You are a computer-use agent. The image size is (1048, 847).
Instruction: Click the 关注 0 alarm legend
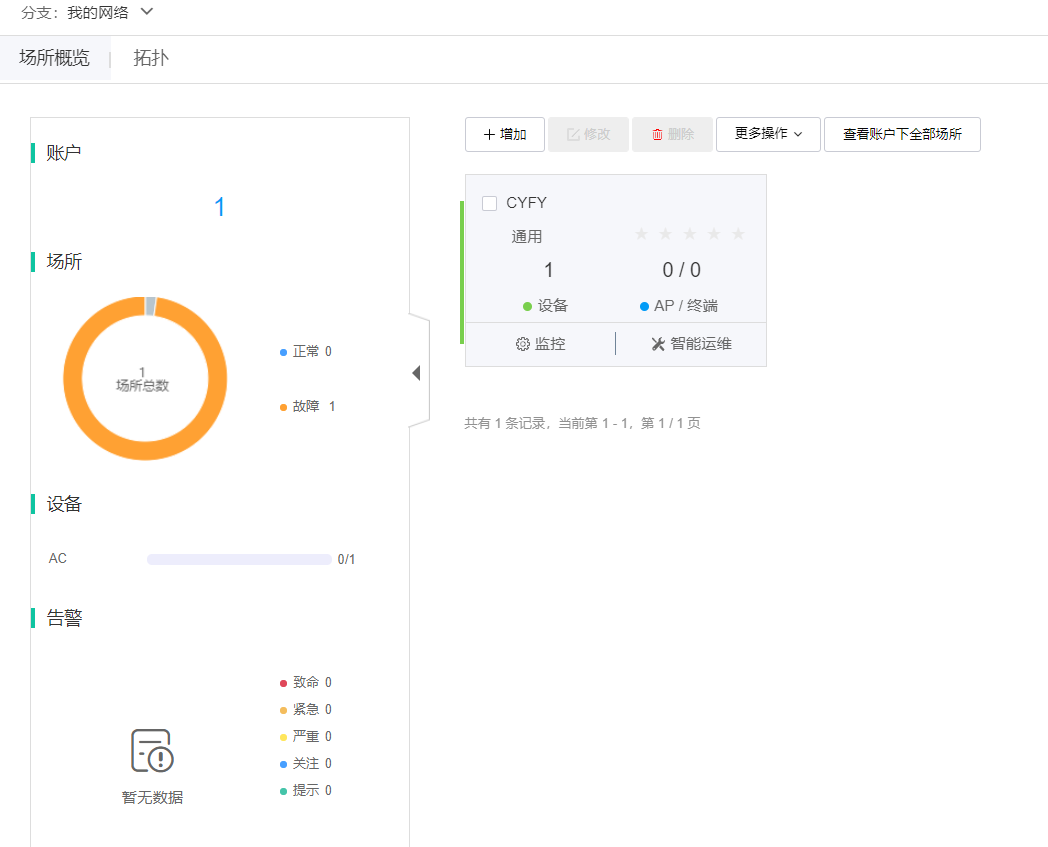(x=305, y=763)
